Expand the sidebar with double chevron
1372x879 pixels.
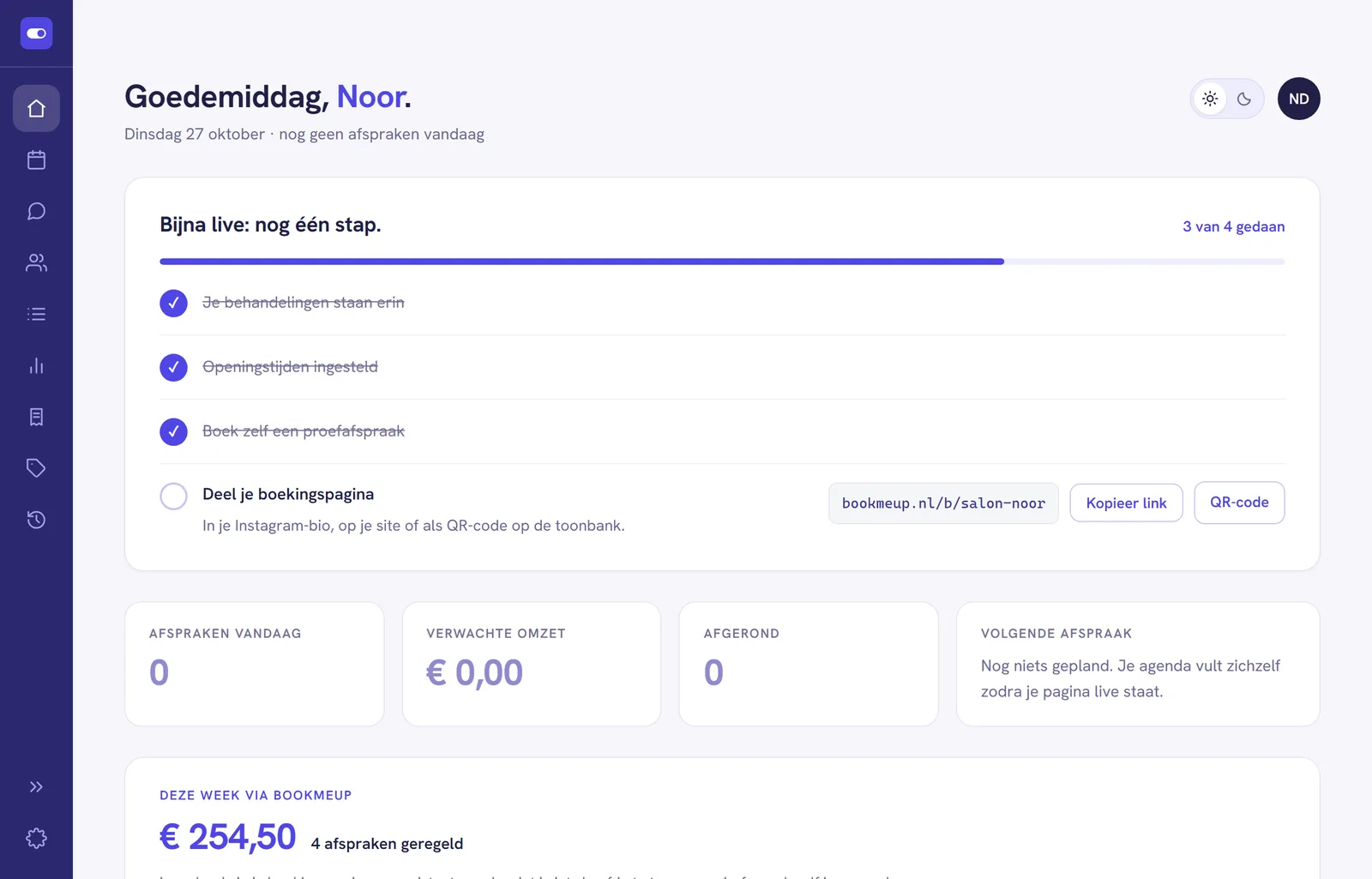(36, 786)
